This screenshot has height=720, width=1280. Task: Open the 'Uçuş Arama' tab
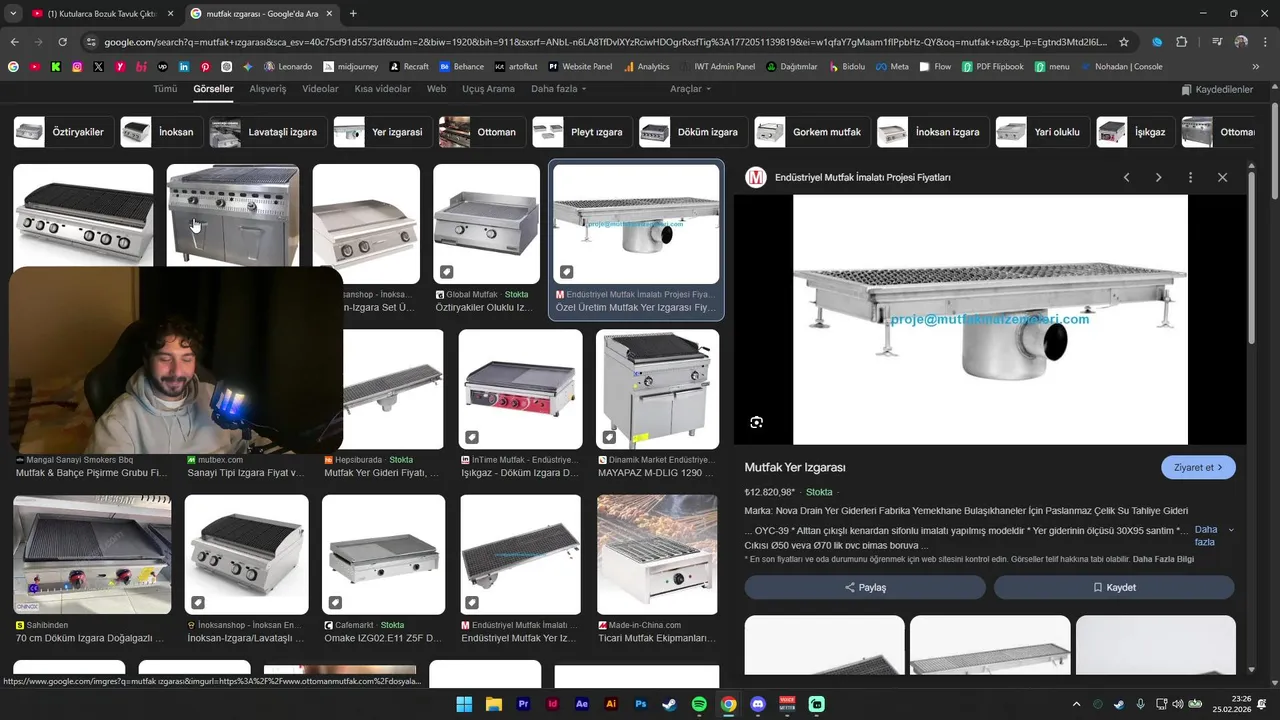pyautogui.click(x=488, y=89)
